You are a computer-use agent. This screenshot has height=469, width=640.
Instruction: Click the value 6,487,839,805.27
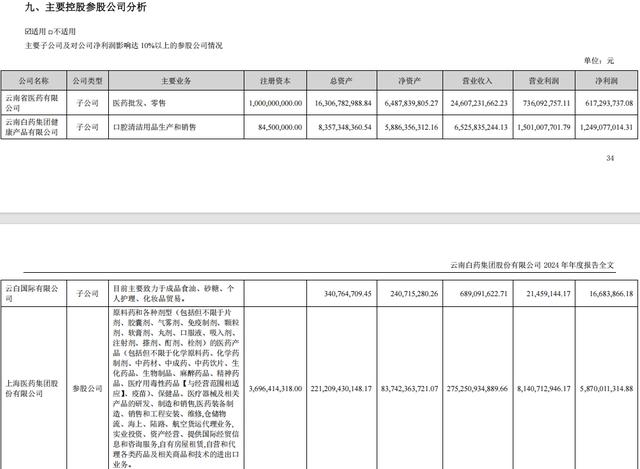(411, 103)
